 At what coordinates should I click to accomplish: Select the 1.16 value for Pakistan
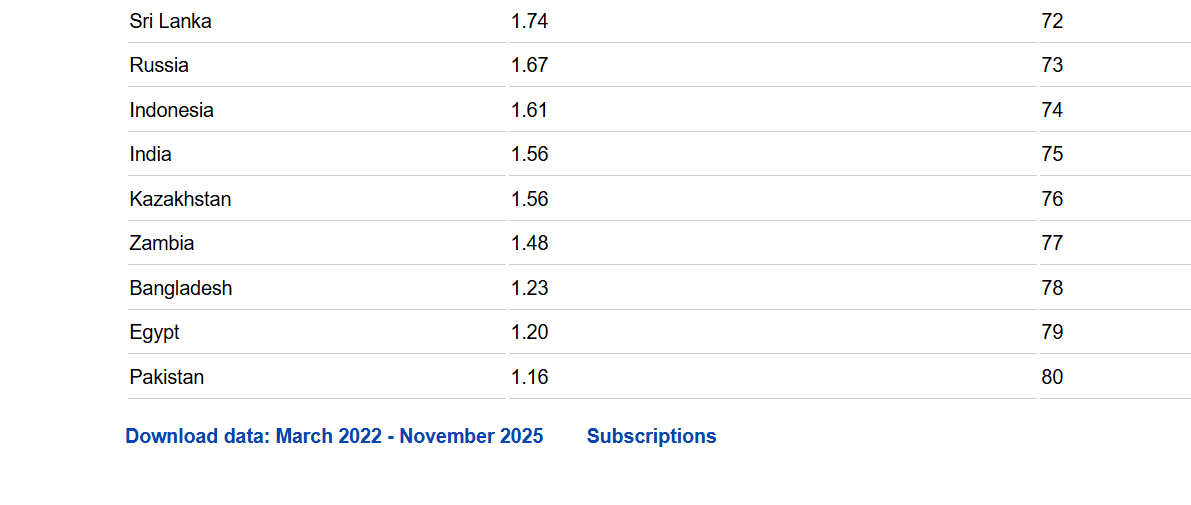coord(529,377)
